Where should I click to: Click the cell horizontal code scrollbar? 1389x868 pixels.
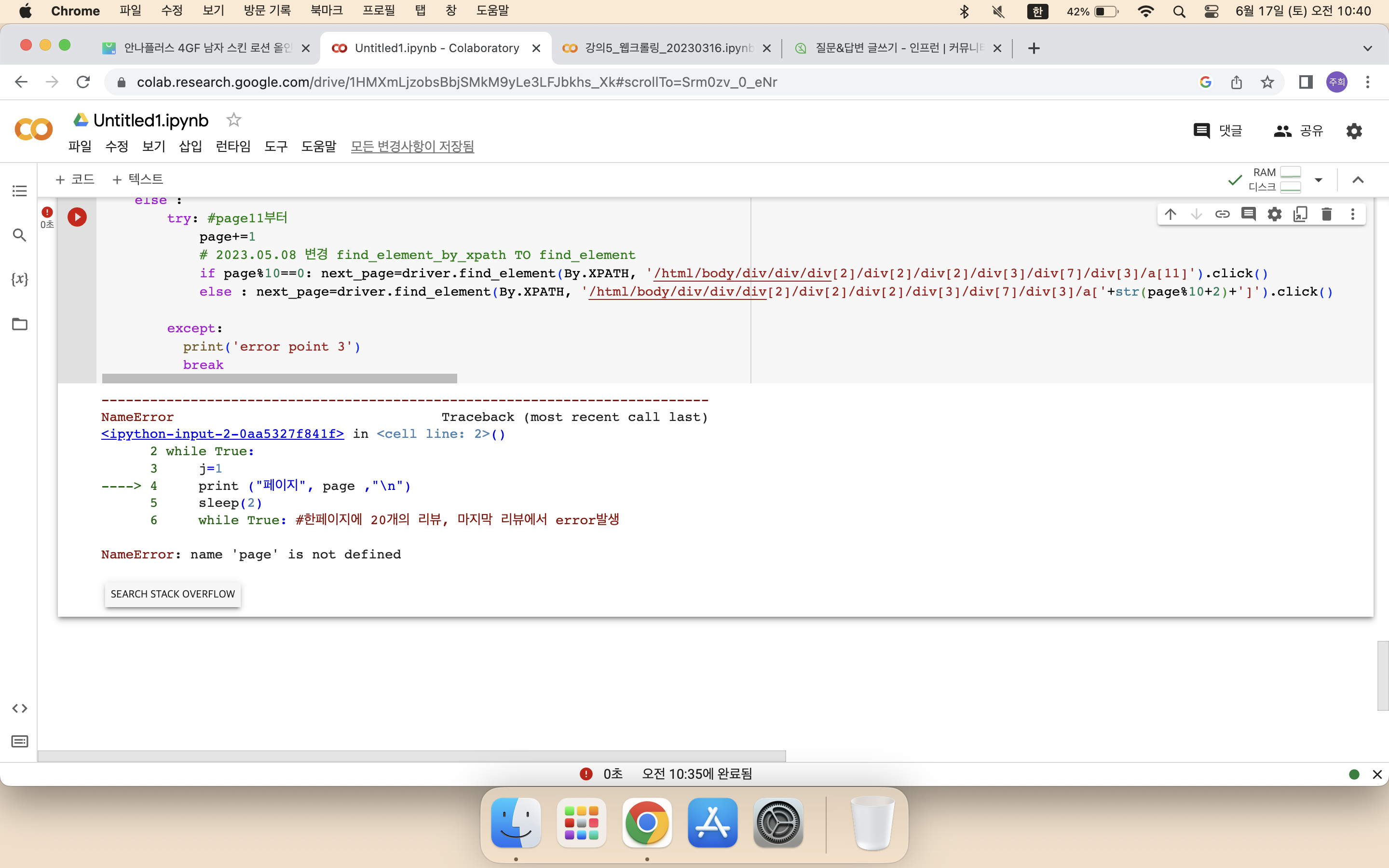[x=280, y=379]
